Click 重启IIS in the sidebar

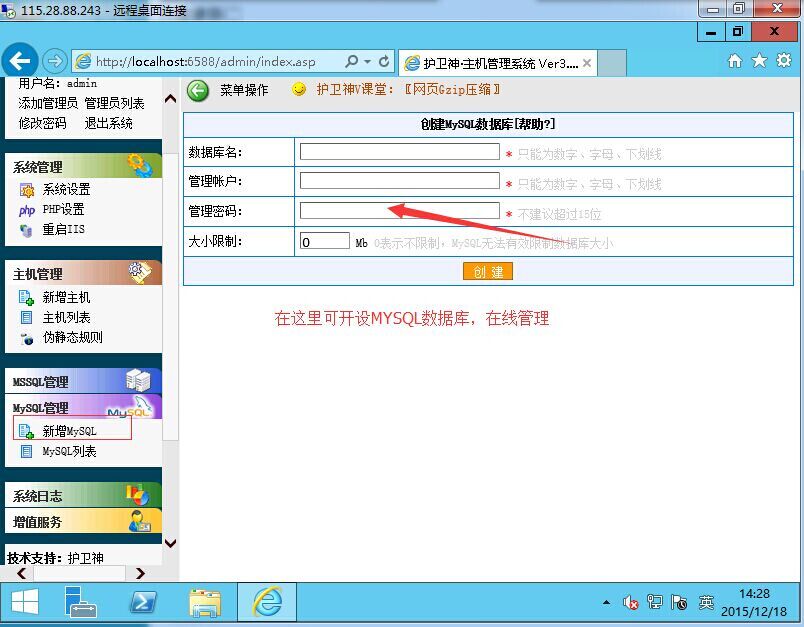[63, 229]
